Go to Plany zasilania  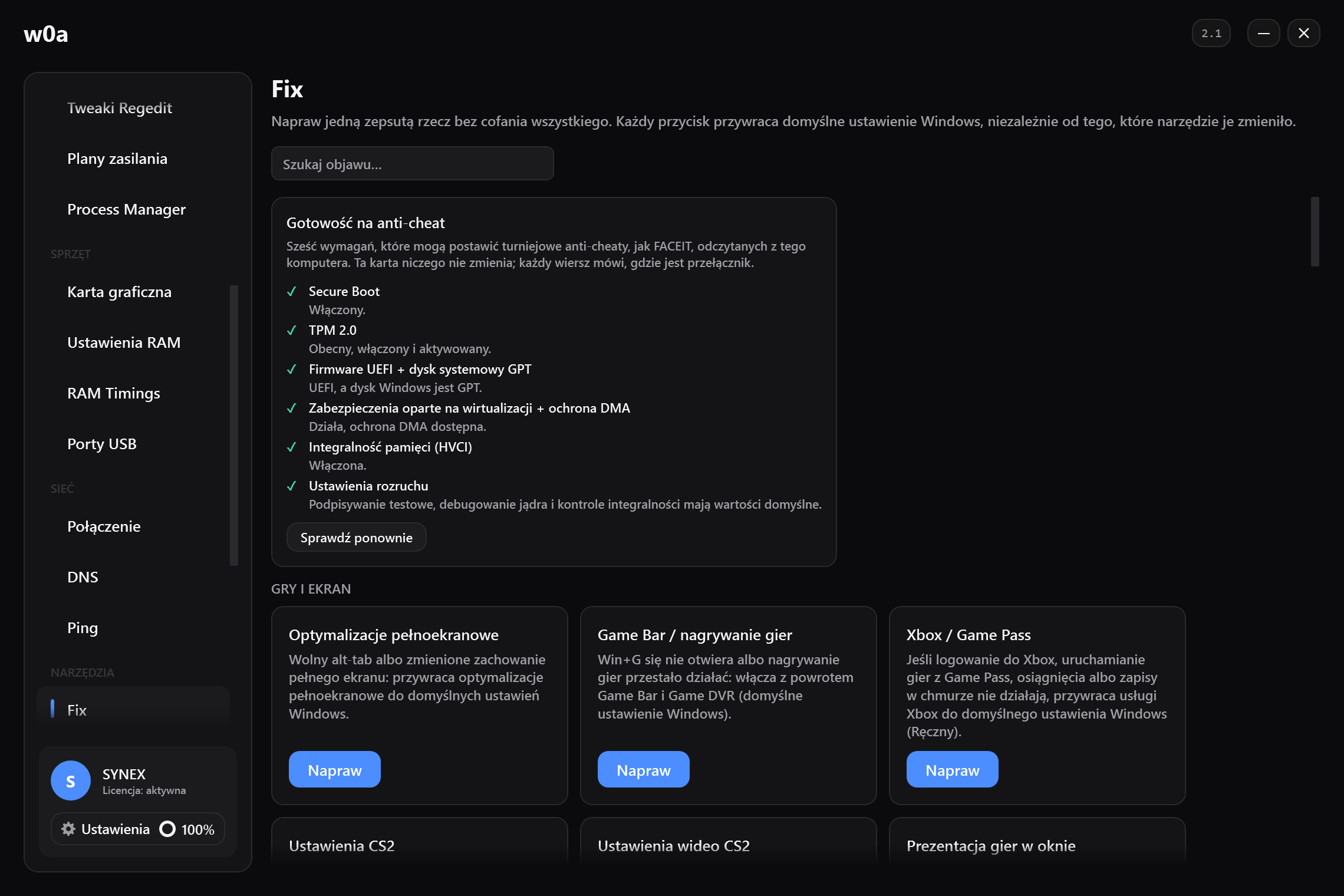pyautogui.click(x=117, y=159)
